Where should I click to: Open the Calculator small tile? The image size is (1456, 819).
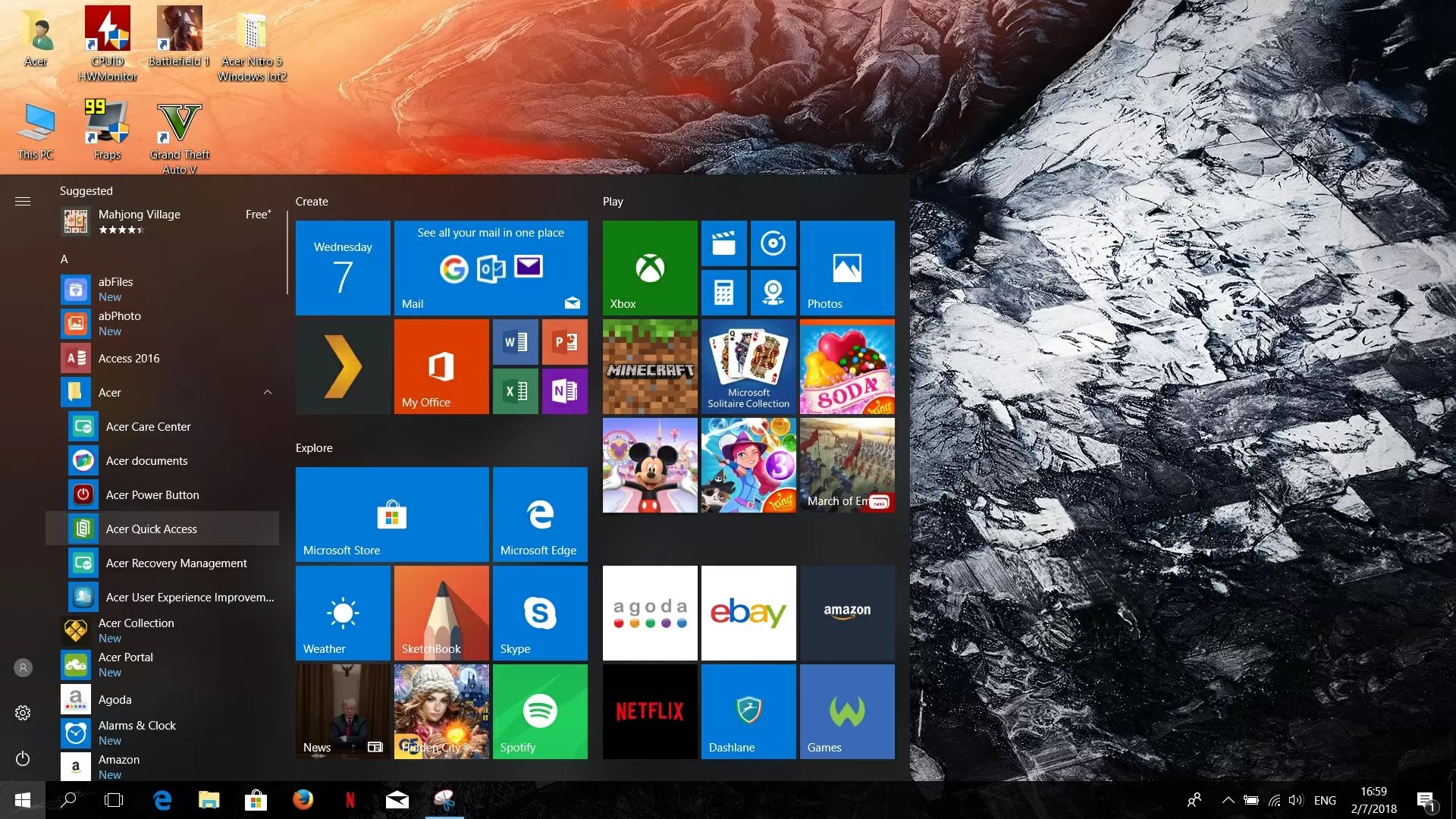click(x=723, y=293)
